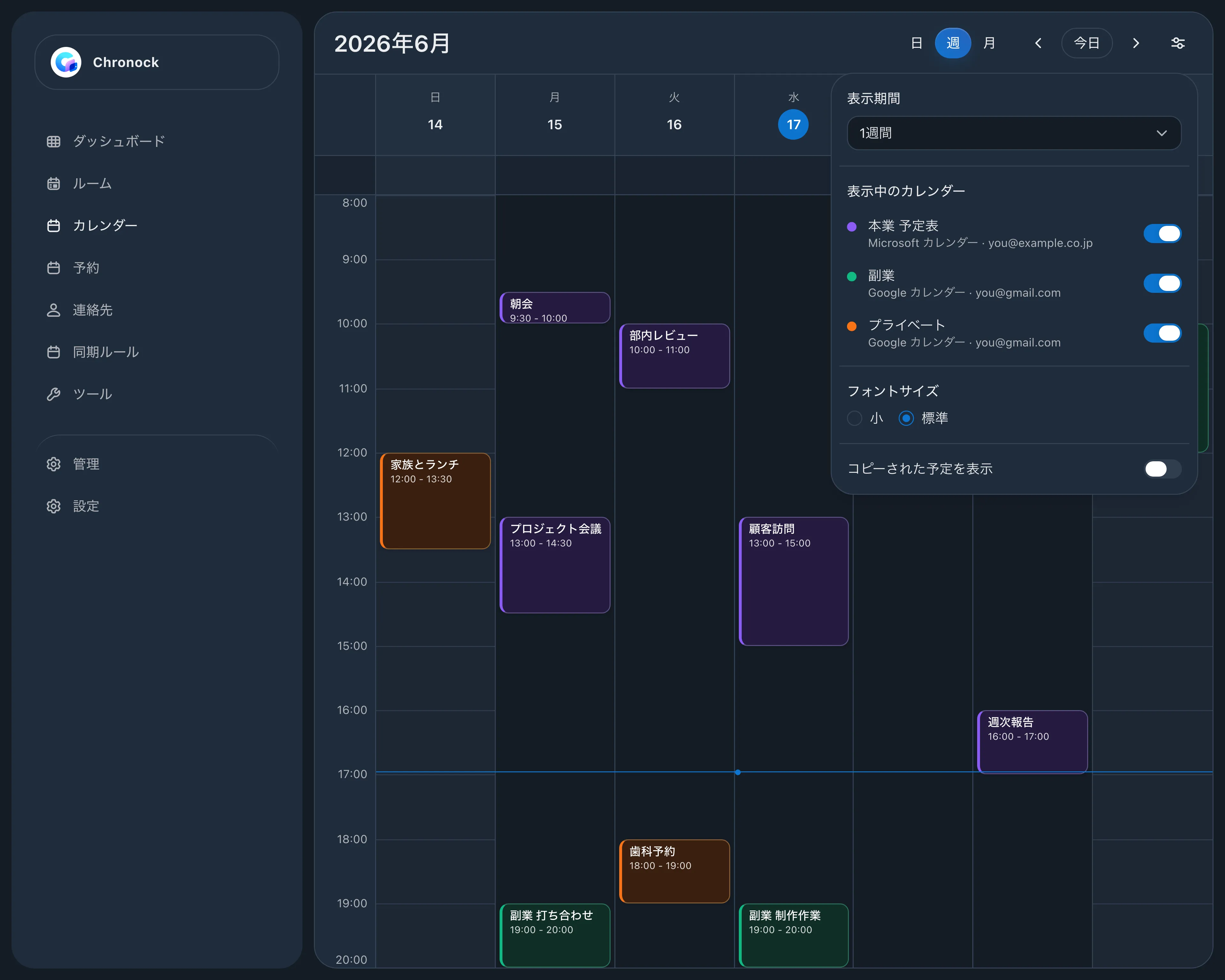The height and width of the screenshot is (980, 1225).
Task: Open the 表示期間 1週間 dropdown
Action: (1013, 133)
